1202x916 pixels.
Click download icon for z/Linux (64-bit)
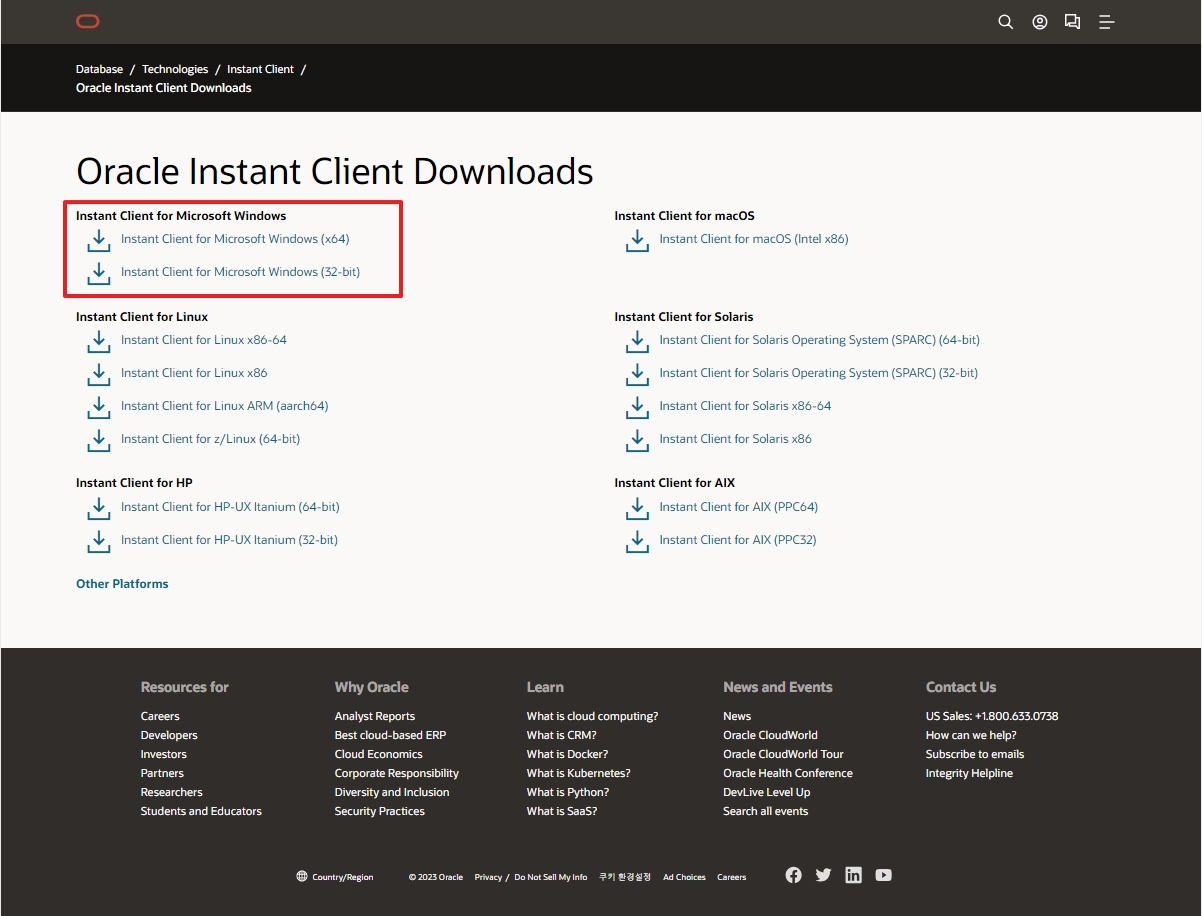pos(98,440)
